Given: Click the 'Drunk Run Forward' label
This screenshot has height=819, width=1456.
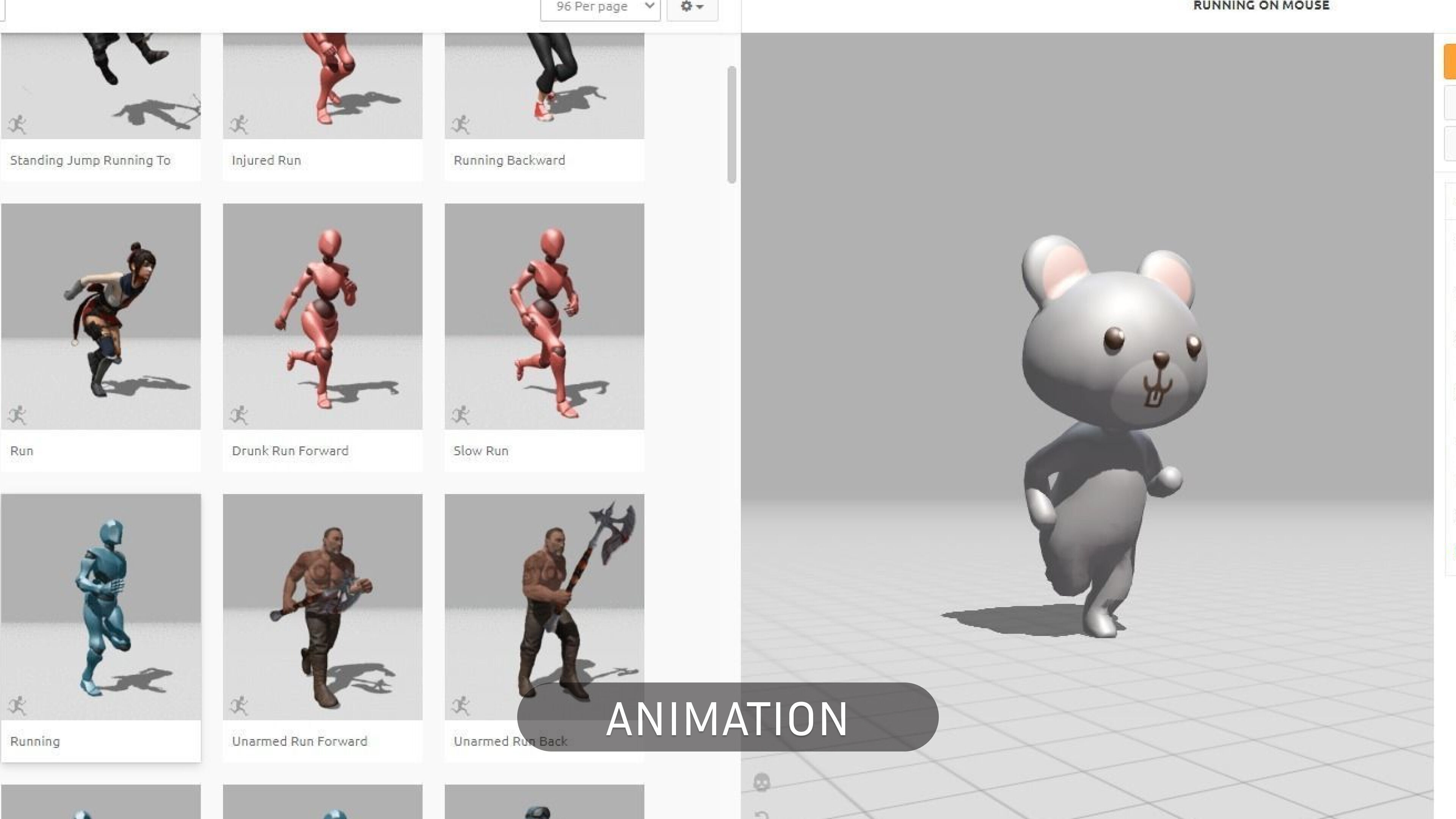Looking at the screenshot, I should point(290,451).
